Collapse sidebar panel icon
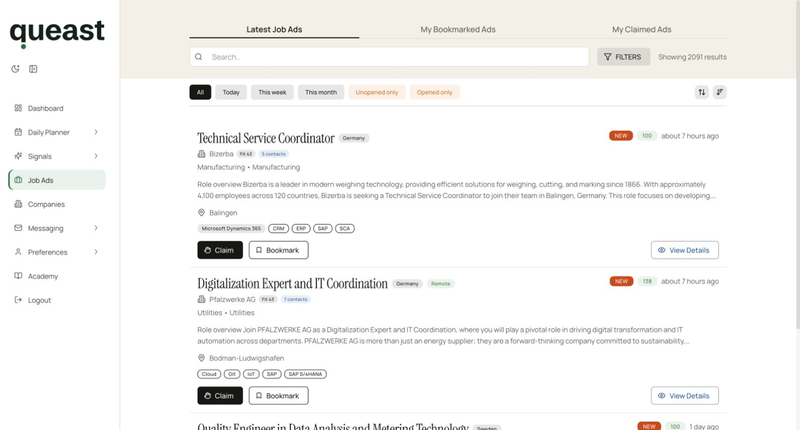 tap(33, 69)
